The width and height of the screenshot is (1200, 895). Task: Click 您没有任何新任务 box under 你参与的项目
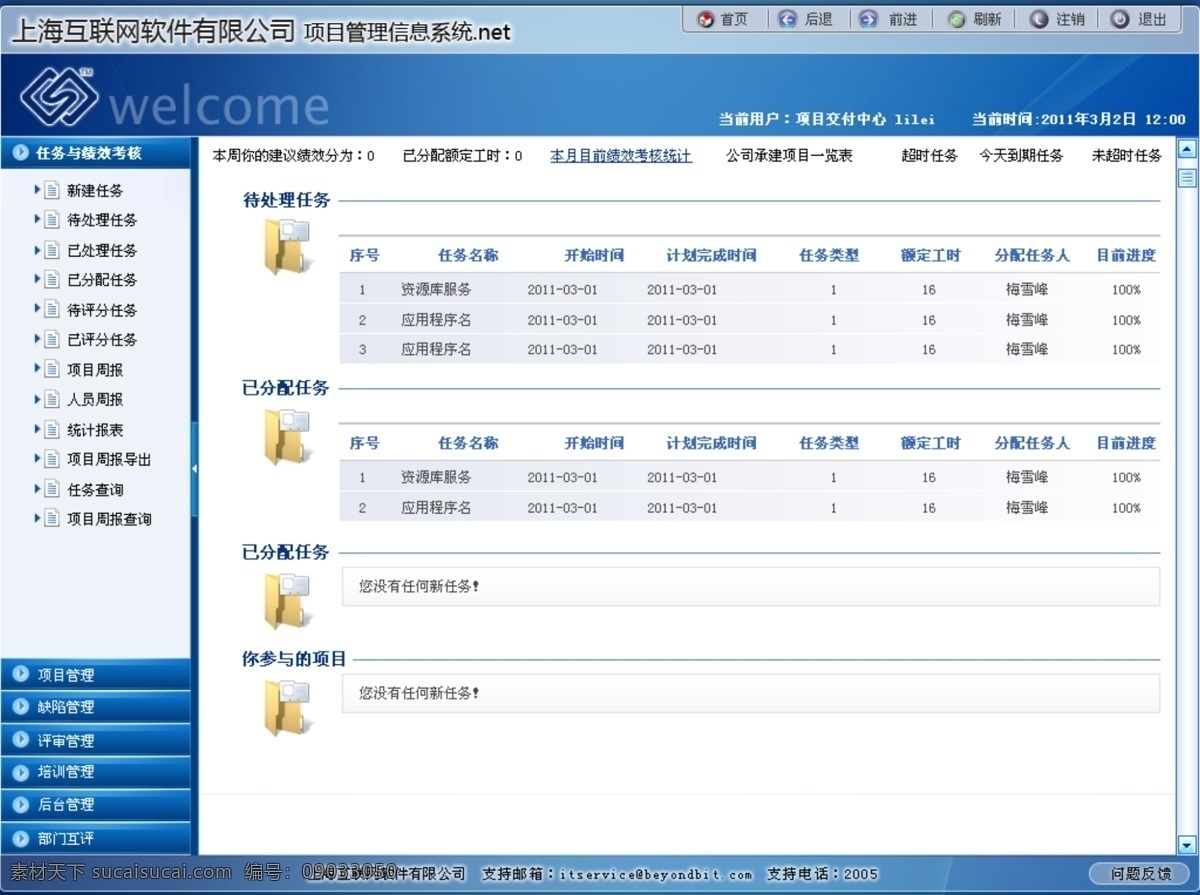751,693
